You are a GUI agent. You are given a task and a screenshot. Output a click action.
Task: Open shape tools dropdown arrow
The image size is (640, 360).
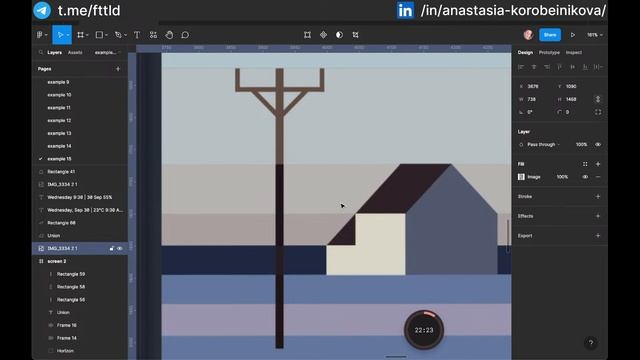click(107, 35)
